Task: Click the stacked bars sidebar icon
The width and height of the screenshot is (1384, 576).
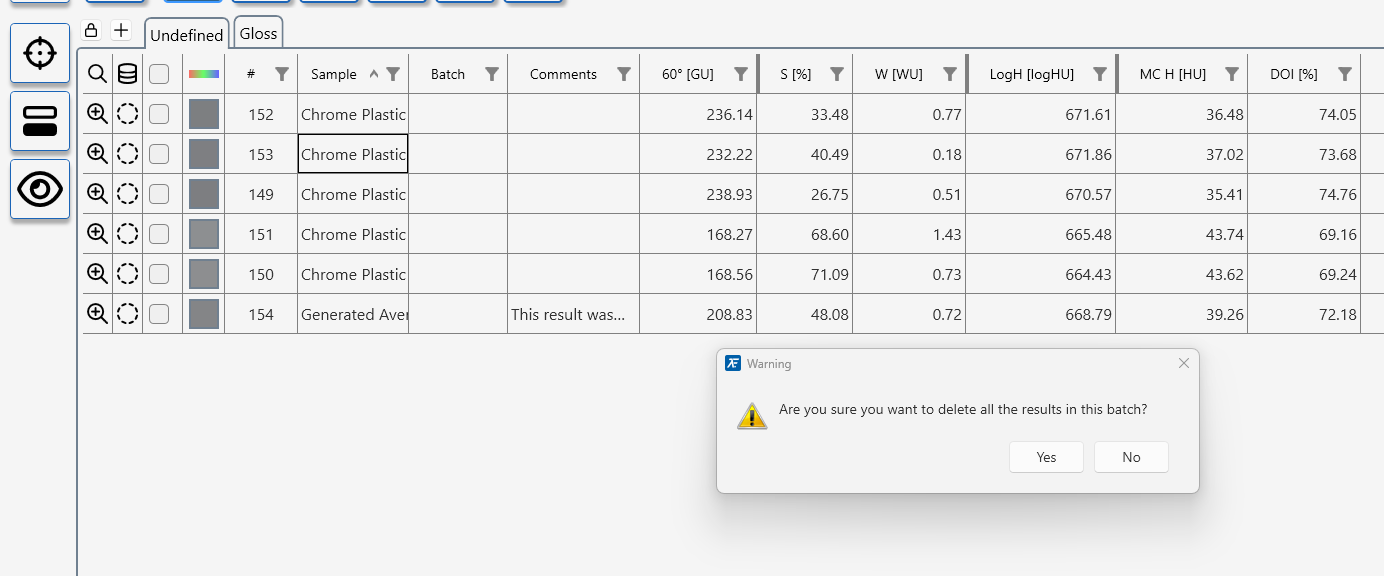Action: point(40,121)
